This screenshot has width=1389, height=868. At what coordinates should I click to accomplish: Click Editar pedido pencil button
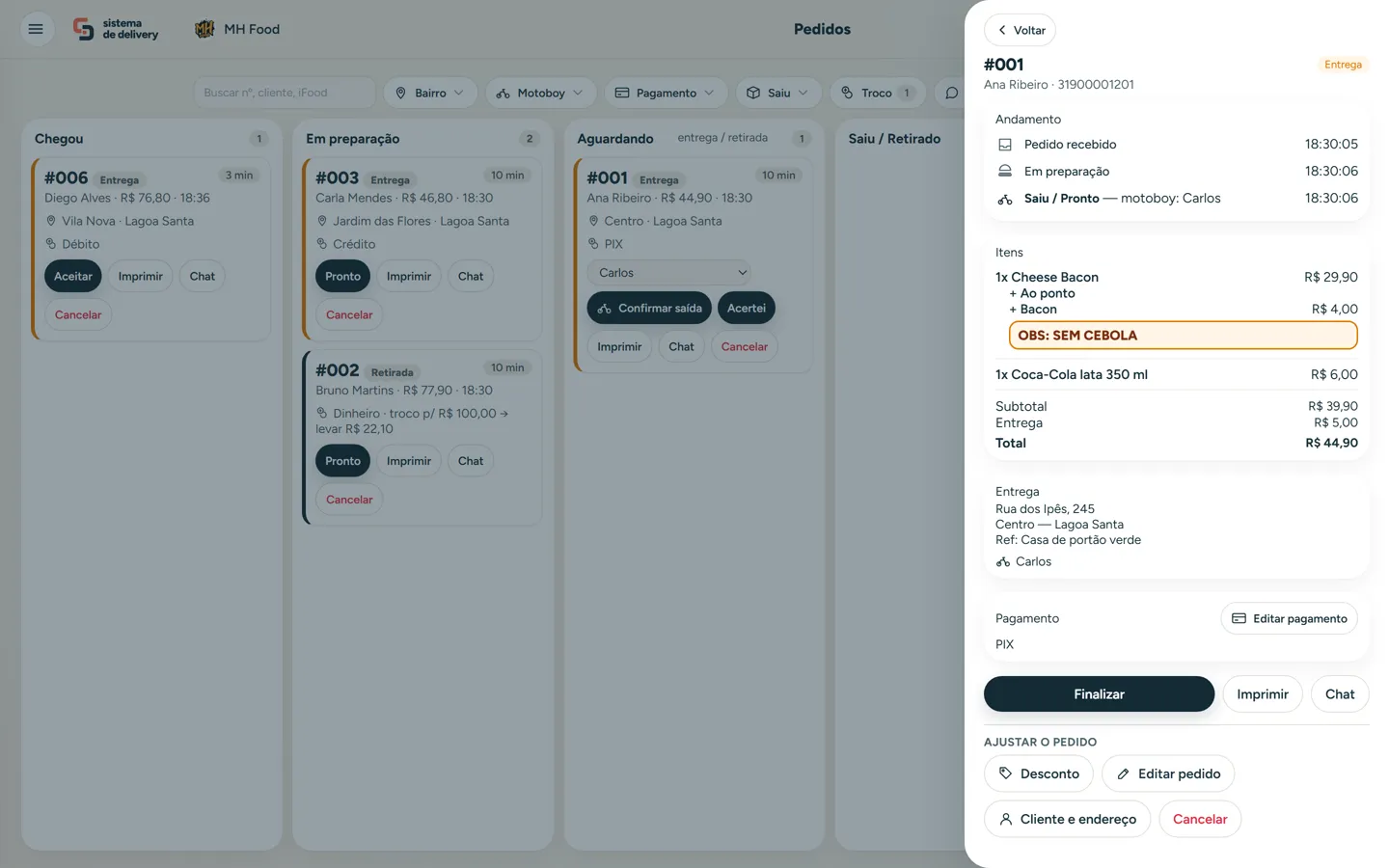[x=1168, y=773]
